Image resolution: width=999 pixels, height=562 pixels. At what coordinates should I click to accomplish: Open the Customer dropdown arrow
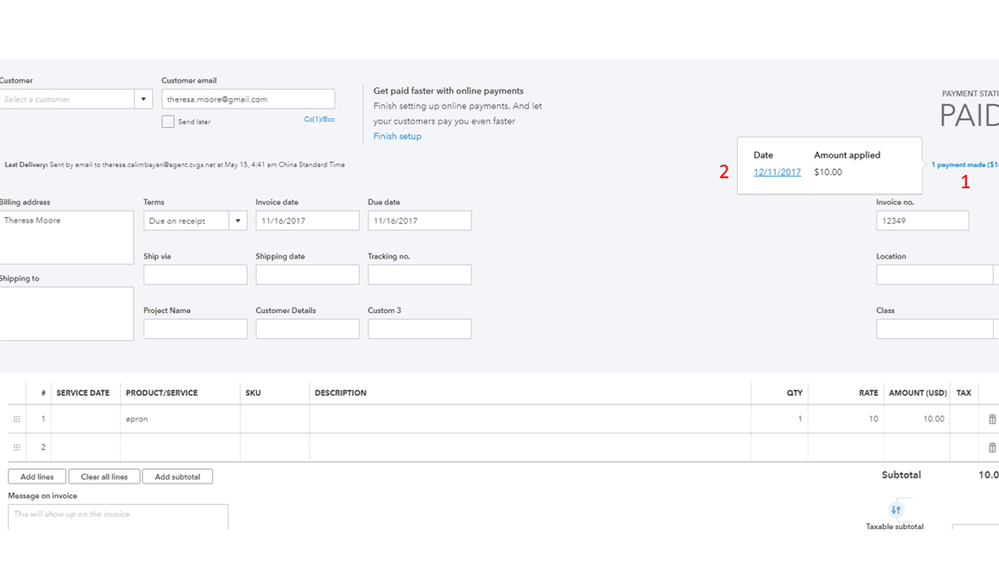click(x=143, y=99)
